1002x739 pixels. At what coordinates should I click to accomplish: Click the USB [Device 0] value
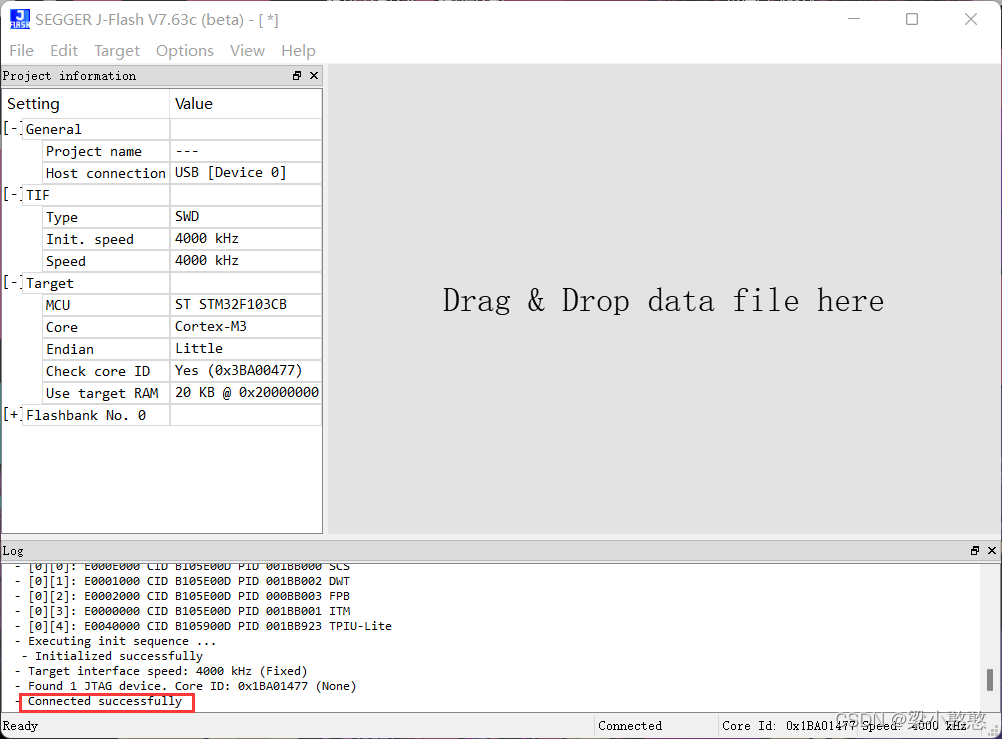231,173
